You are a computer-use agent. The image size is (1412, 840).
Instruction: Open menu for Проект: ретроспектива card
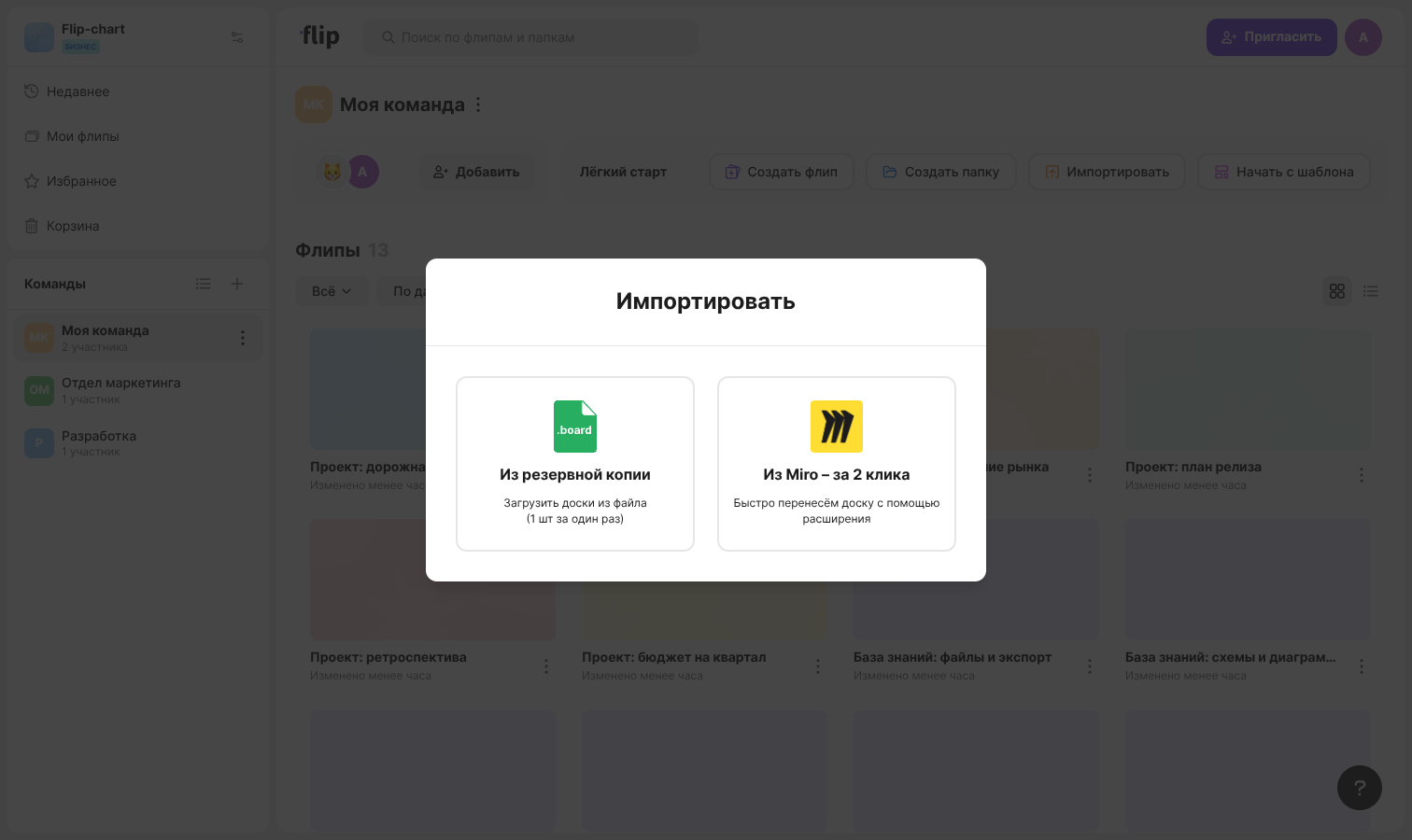point(546,665)
